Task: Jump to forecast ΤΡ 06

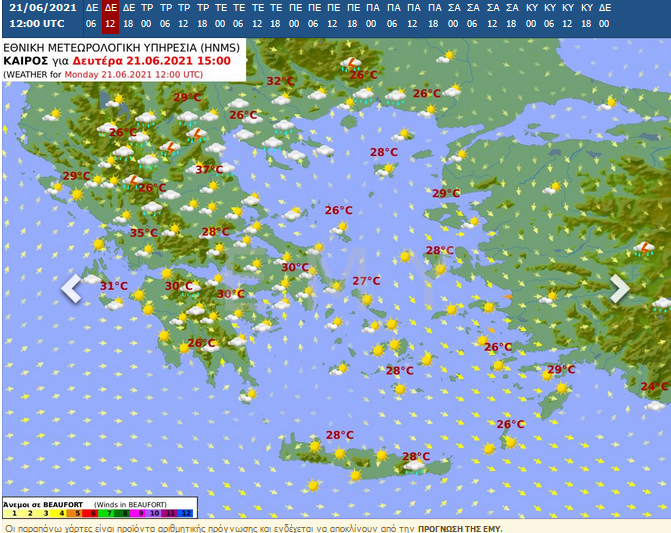Action: click(166, 16)
